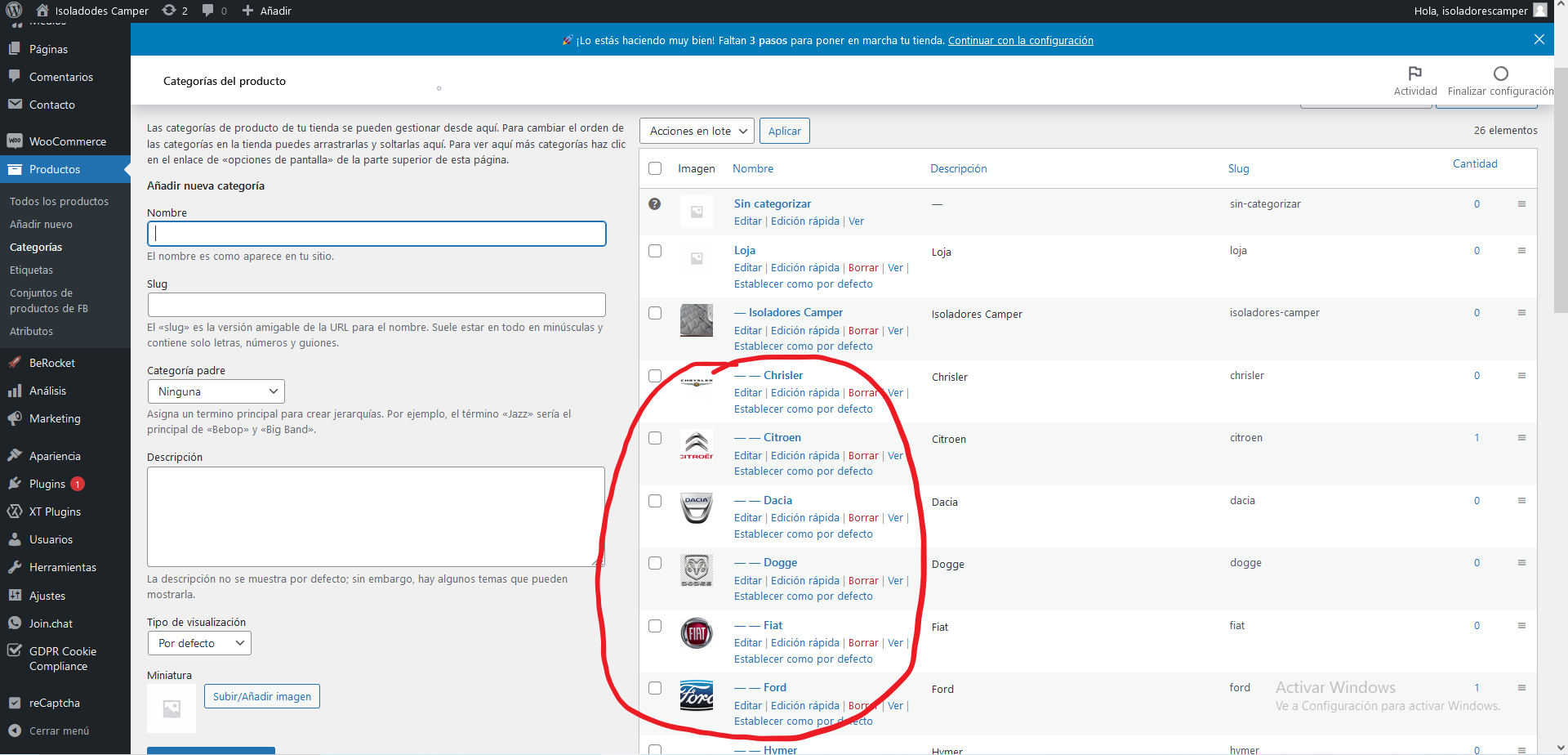The image size is (1568, 755).
Task: Grab the reorder handle for Fiat
Action: point(1521,626)
